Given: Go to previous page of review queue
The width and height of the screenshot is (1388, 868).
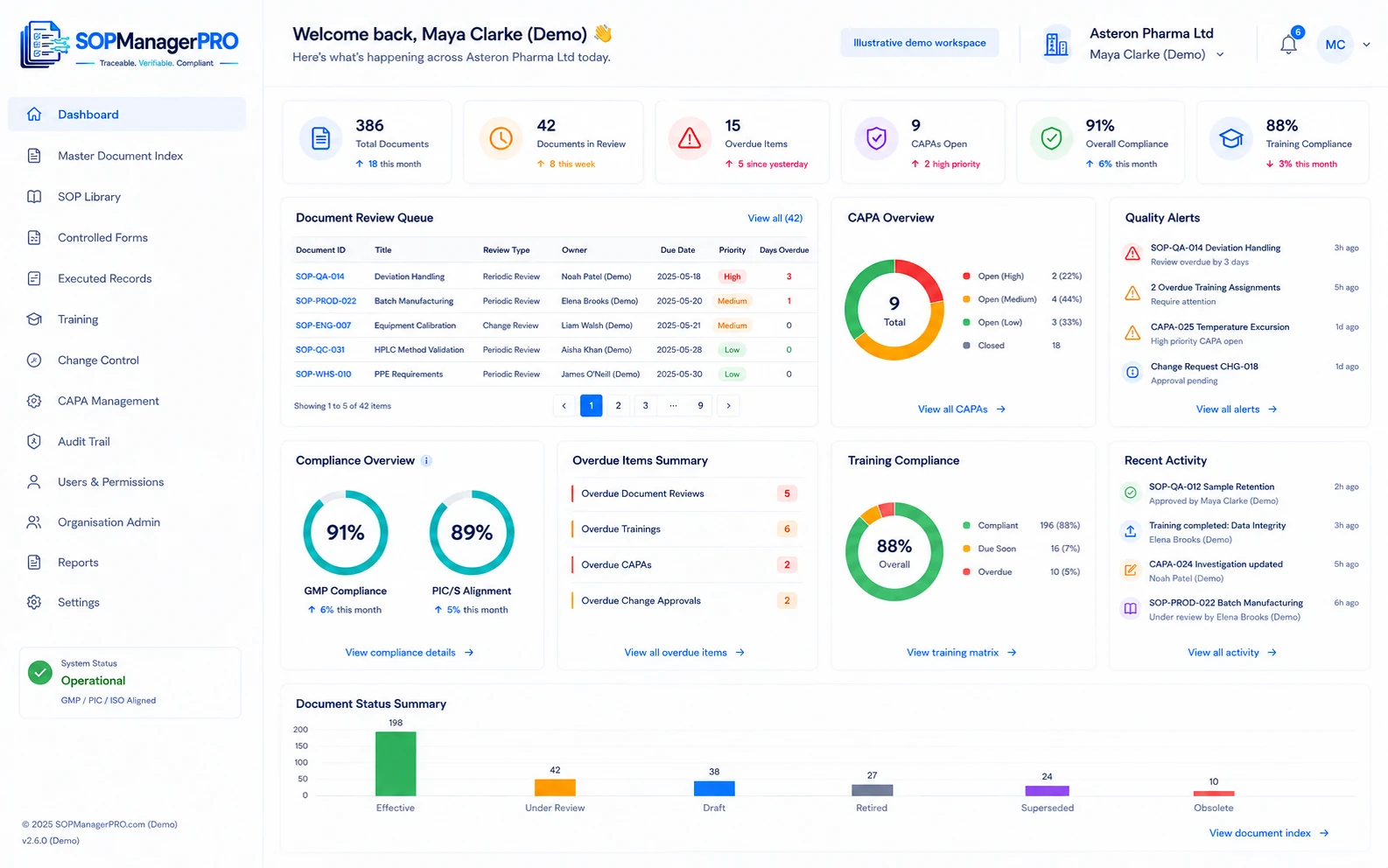Looking at the screenshot, I should click(564, 406).
